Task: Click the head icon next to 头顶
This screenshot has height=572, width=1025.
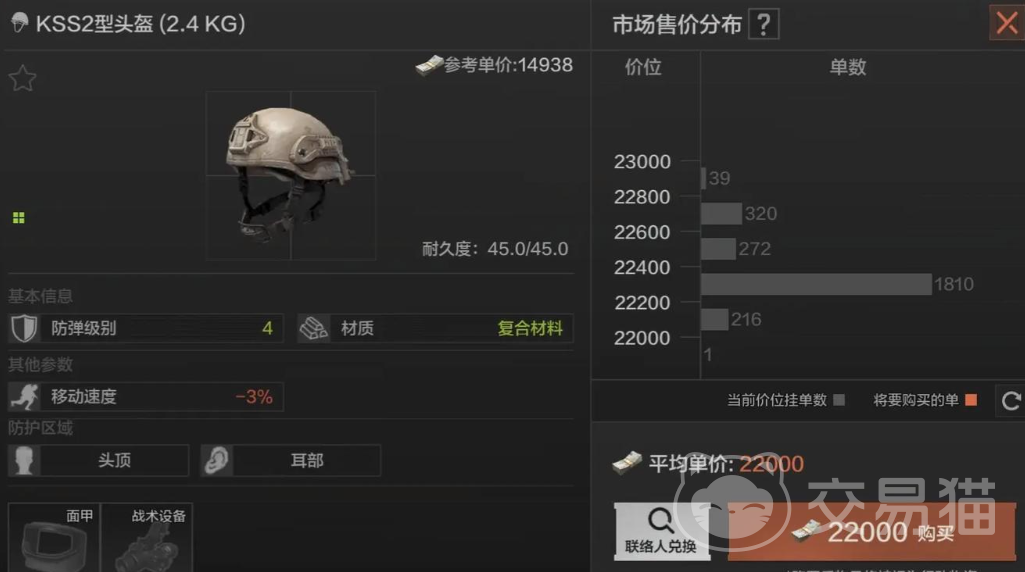Action: [x=24, y=460]
